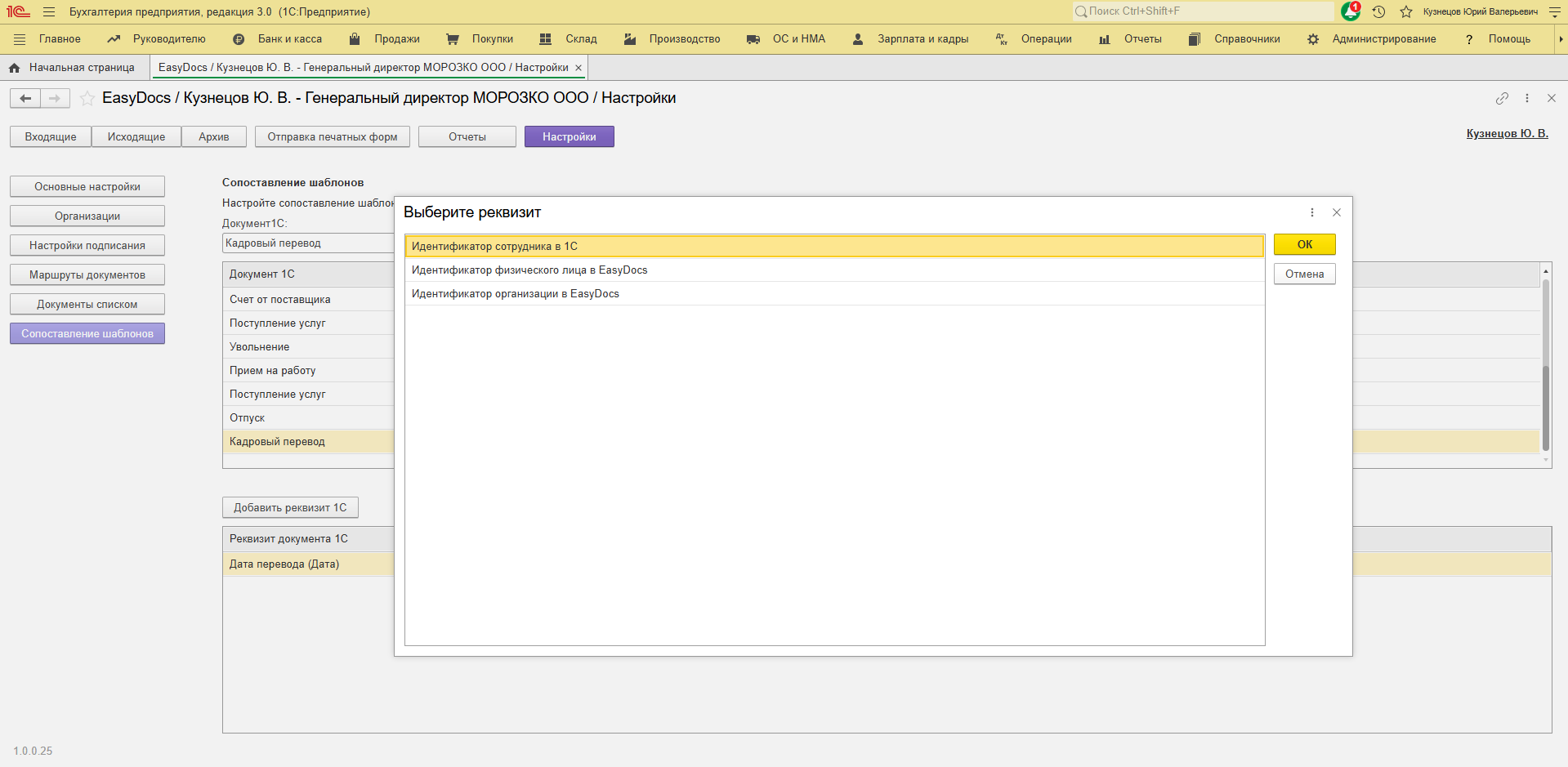Expand the title bar settings dropdown

1555,11
